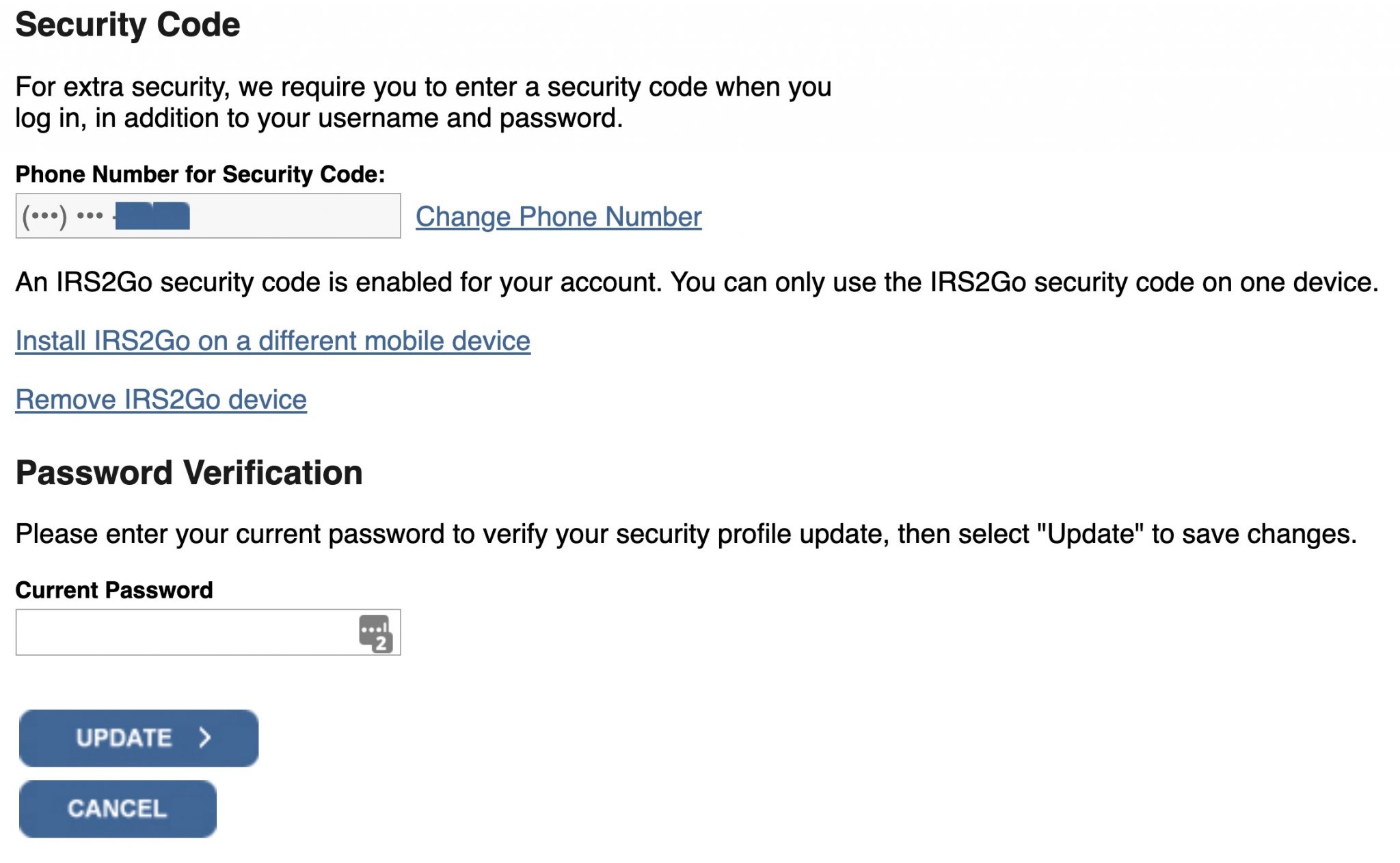Click the Phone Number for Security Code label
Viewport: 1400px width, 863px height.
pos(200,174)
